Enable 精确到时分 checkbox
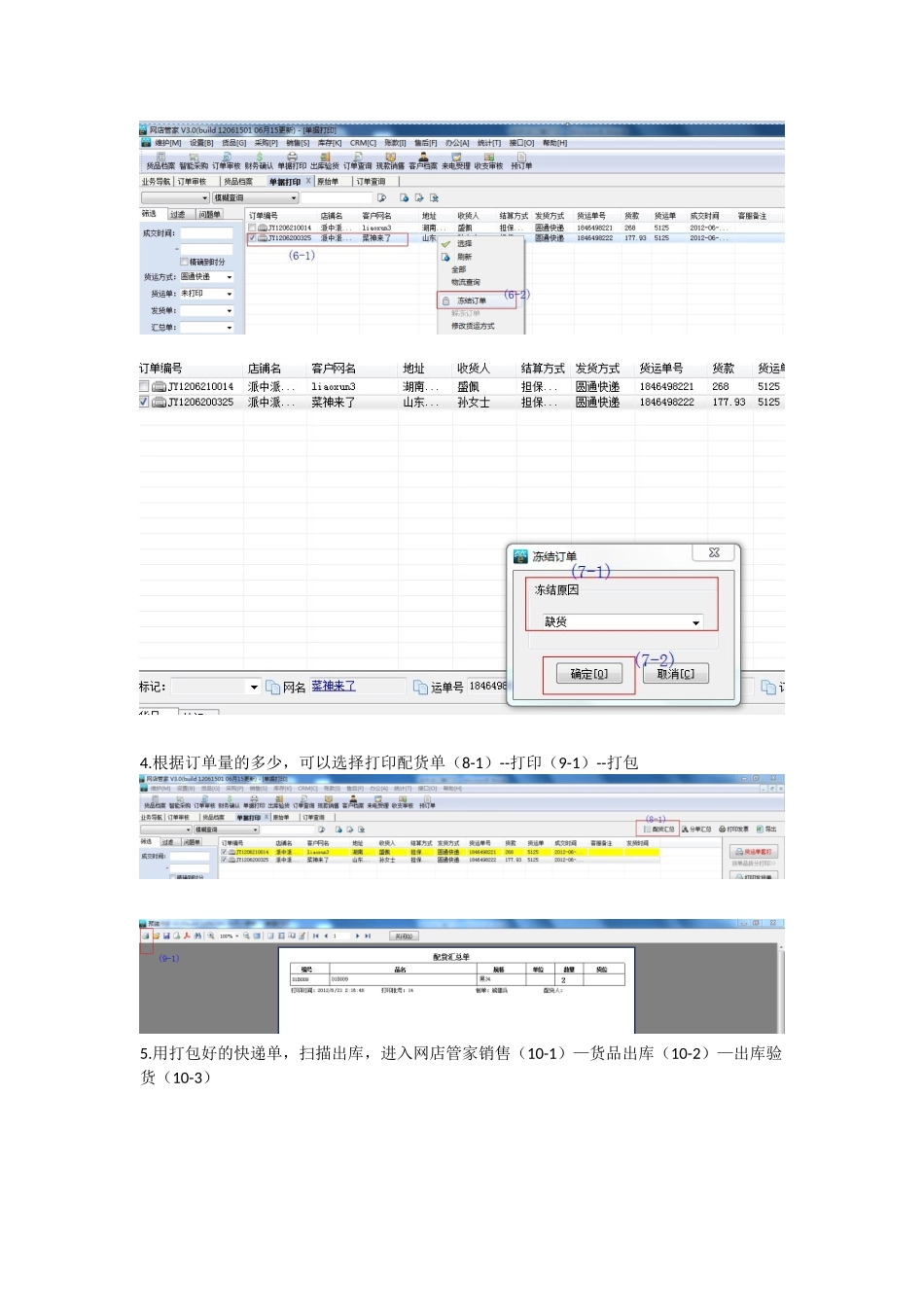The height and width of the screenshot is (1307, 924). click(184, 262)
